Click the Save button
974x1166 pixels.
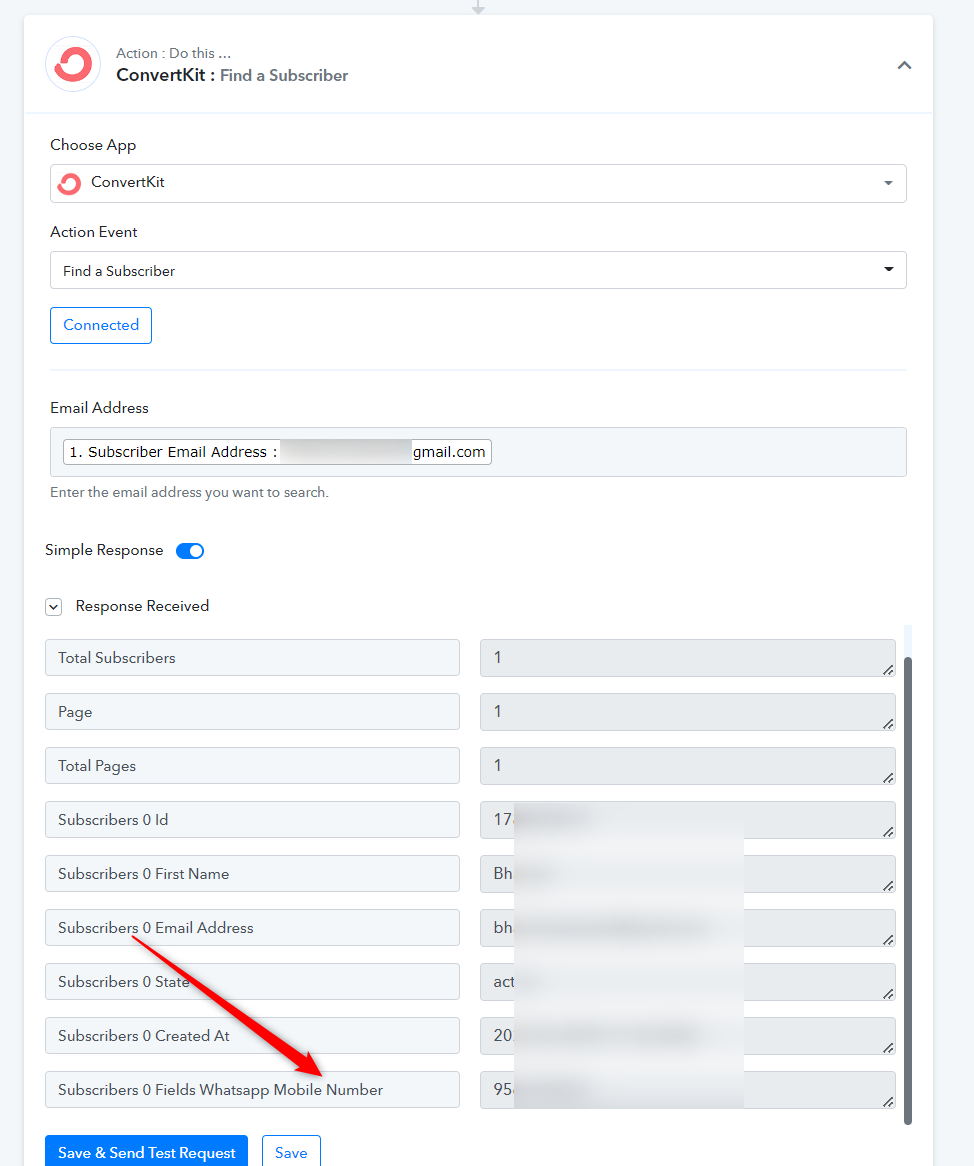(x=291, y=1152)
